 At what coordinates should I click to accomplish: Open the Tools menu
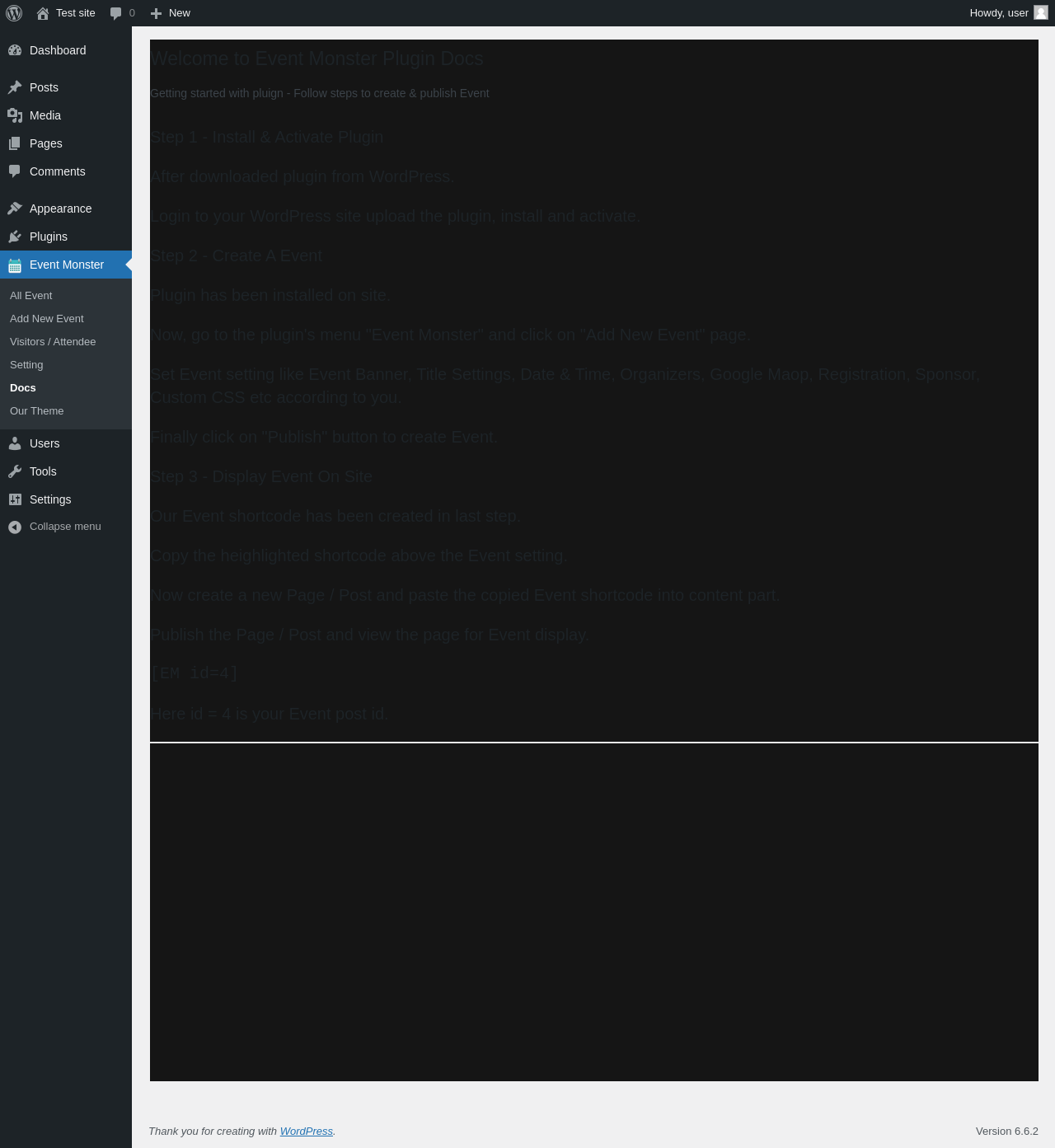(x=66, y=471)
